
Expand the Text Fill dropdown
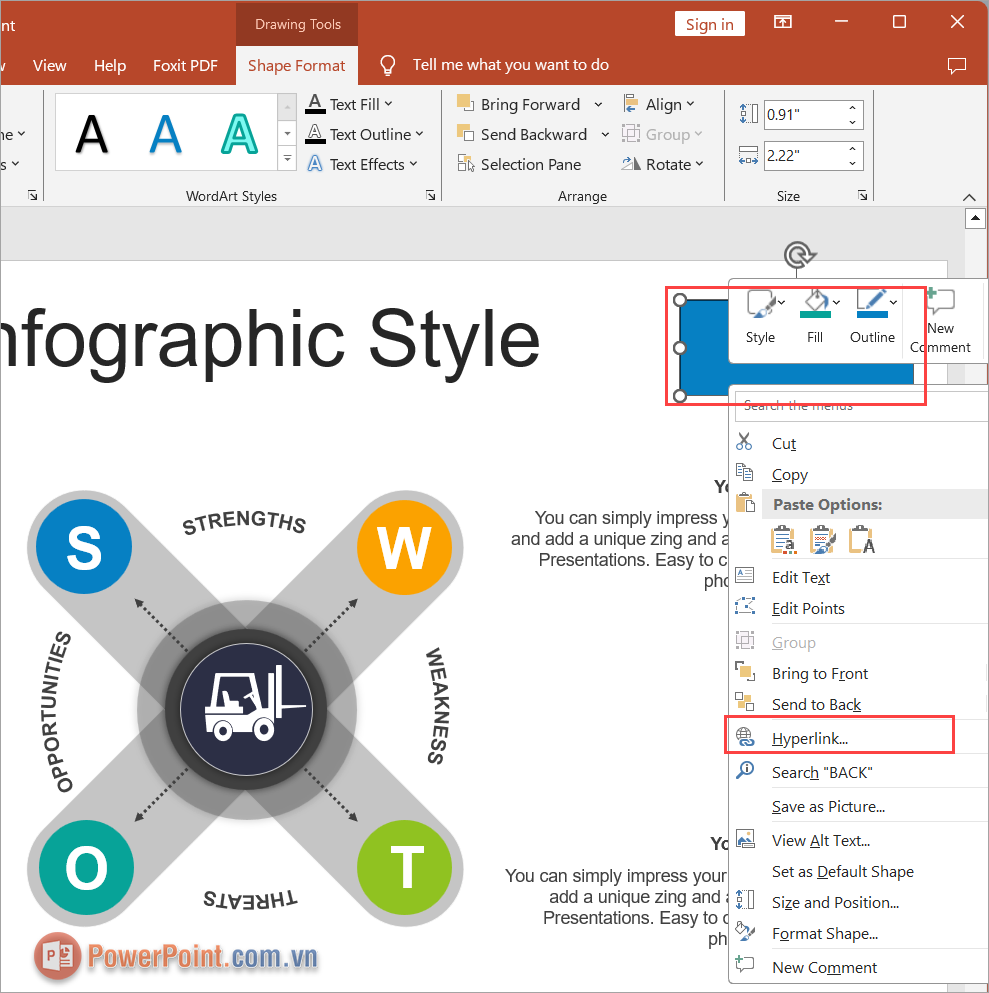pyautogui.click(x=388, y=104)
